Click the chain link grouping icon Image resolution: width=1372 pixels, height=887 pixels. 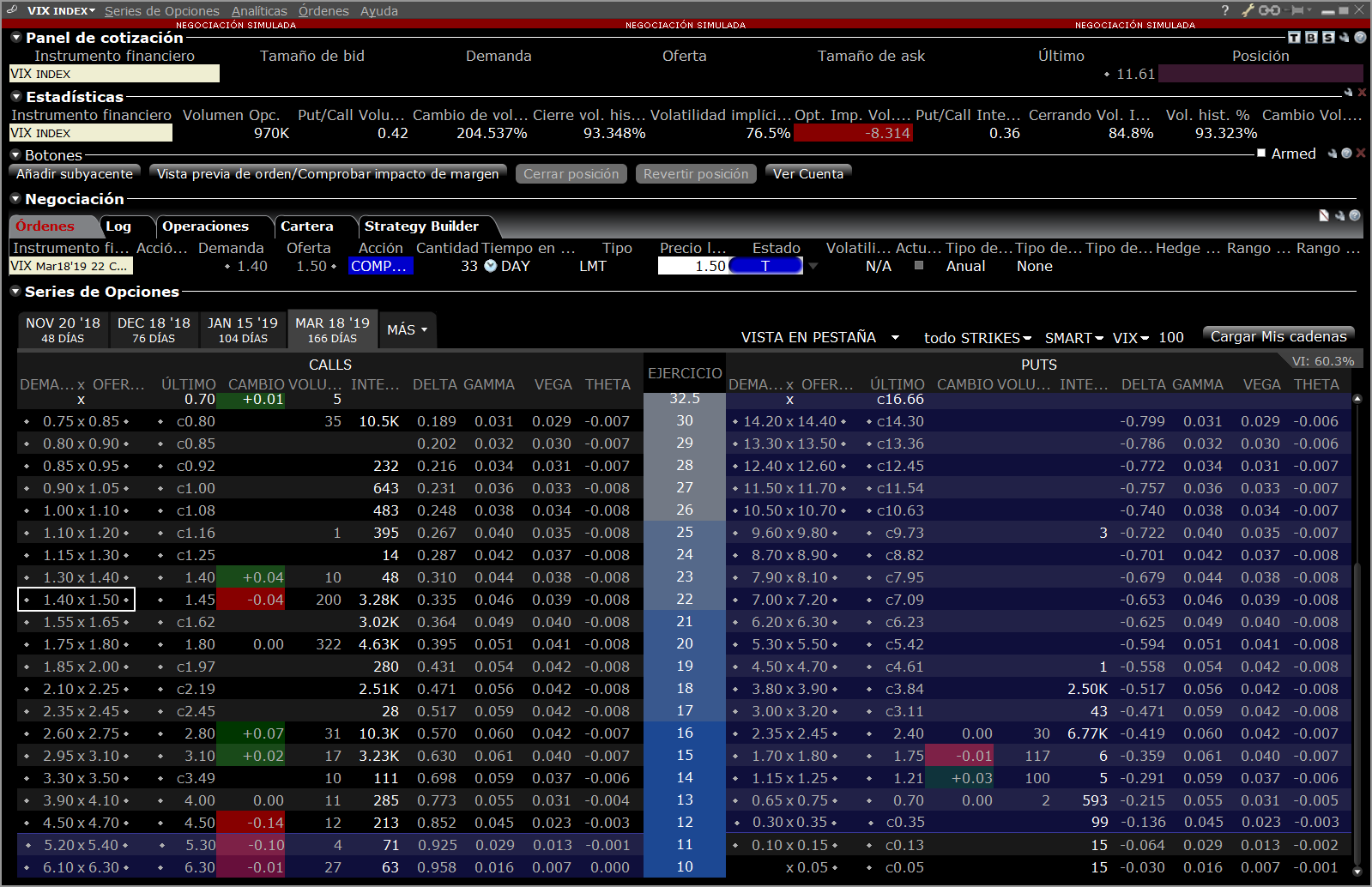1270,10
